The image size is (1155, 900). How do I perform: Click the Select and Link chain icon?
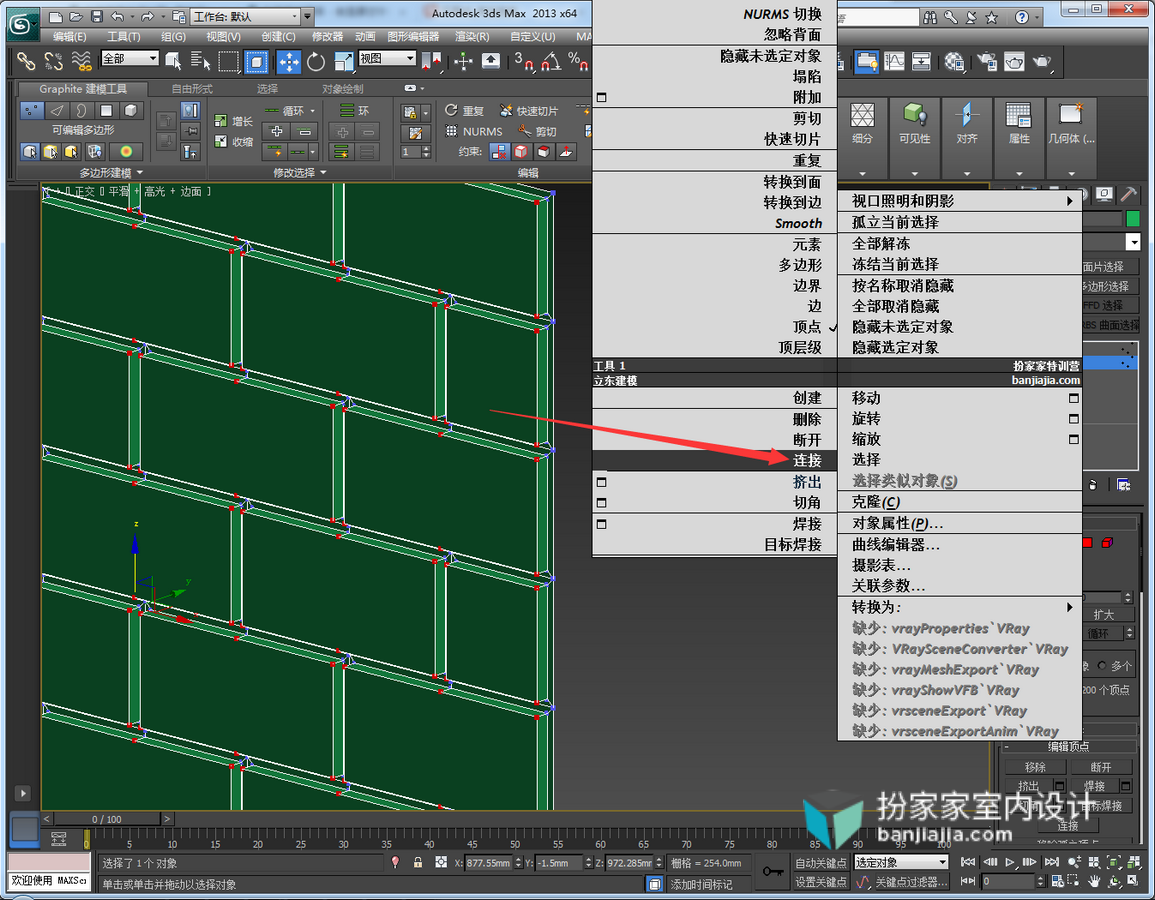[x=26, y=62]
